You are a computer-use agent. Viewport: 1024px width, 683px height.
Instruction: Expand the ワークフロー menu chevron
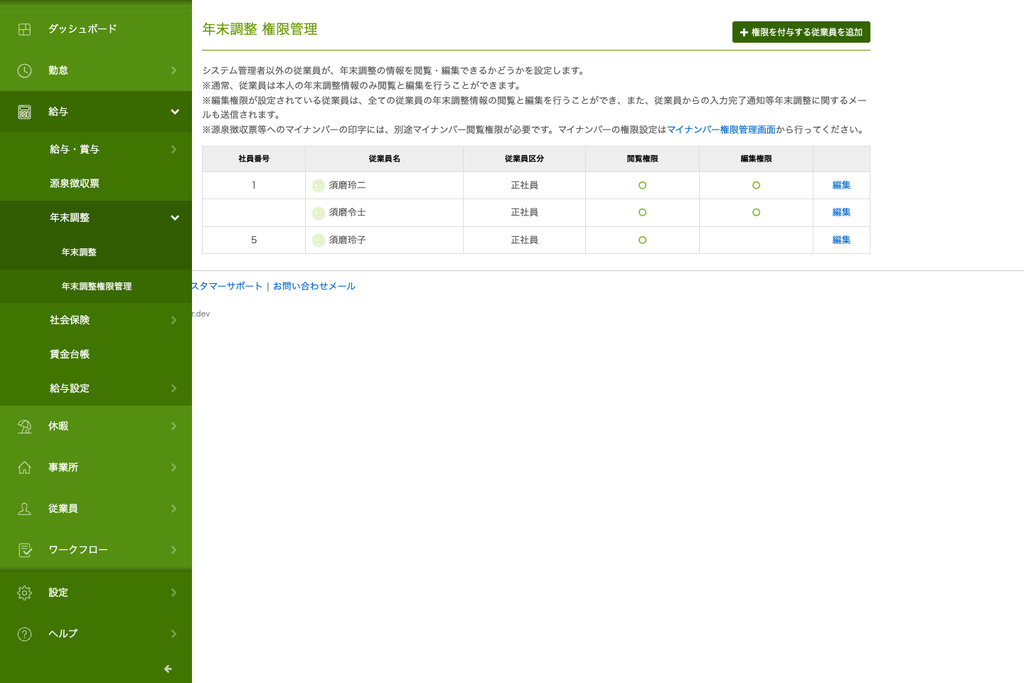174,549
